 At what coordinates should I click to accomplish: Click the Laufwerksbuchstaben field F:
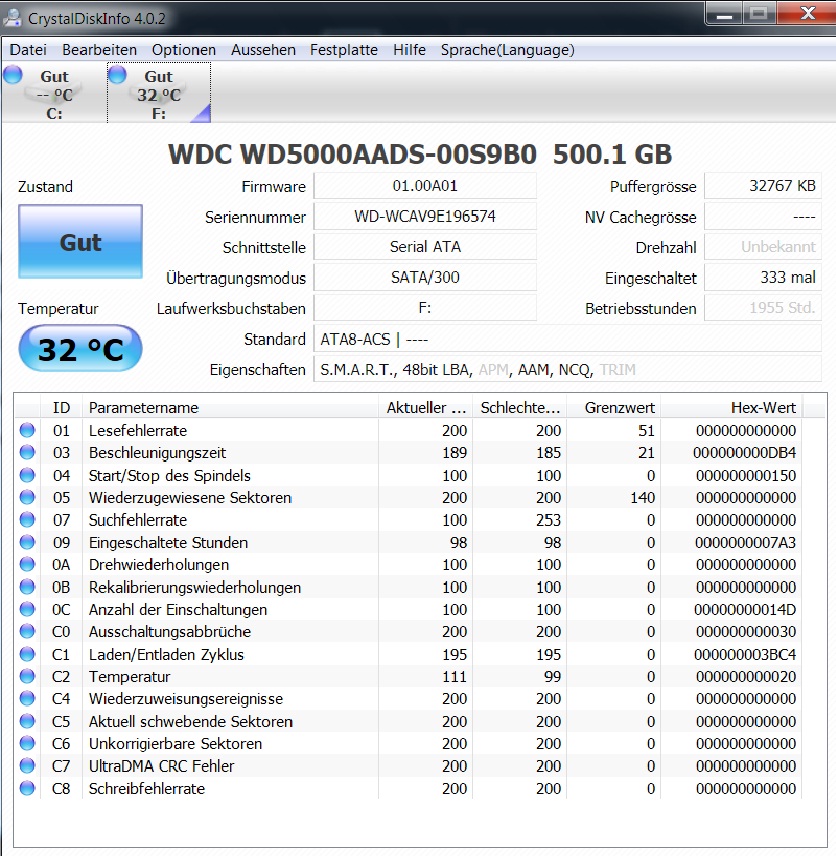pyautogui.click(x=425, y=308)
